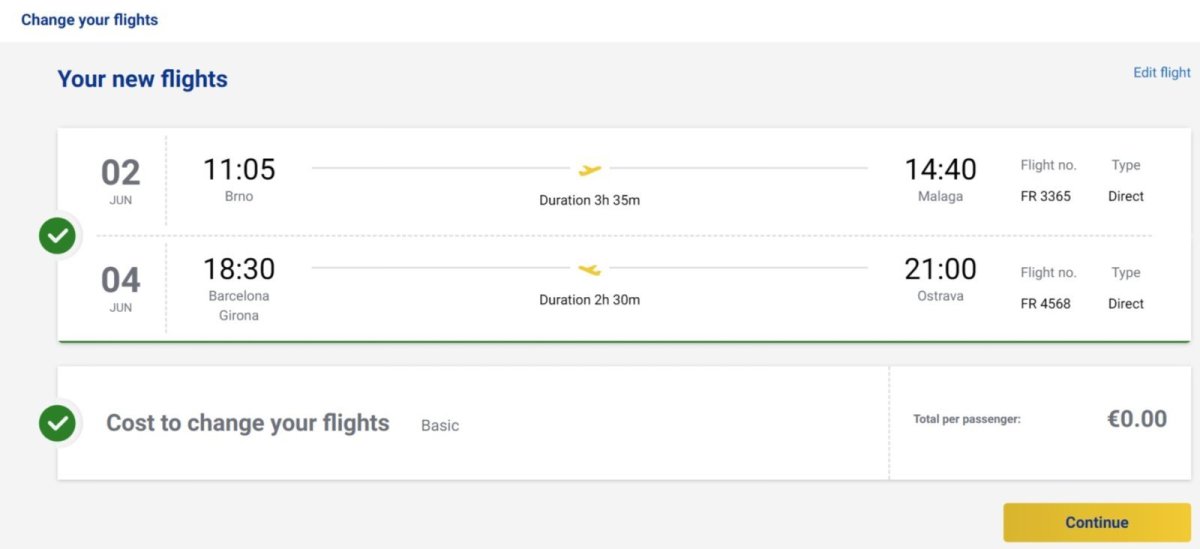Click the 18:30 Barcelona Girona departure time
This screenshot has width=1200, height=549.
[239, 270]
